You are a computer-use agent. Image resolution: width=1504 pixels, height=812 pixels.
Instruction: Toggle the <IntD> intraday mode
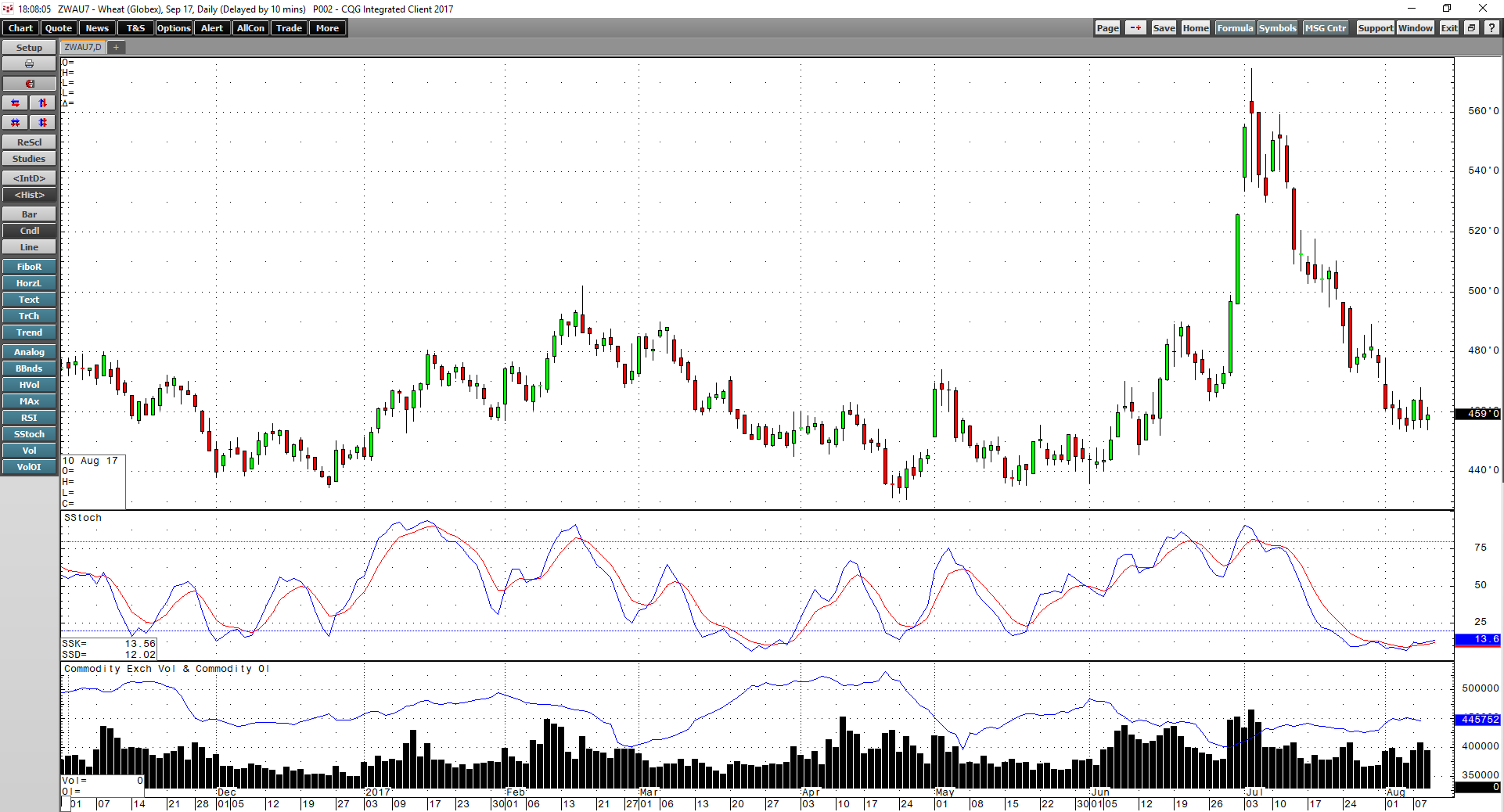29,178
